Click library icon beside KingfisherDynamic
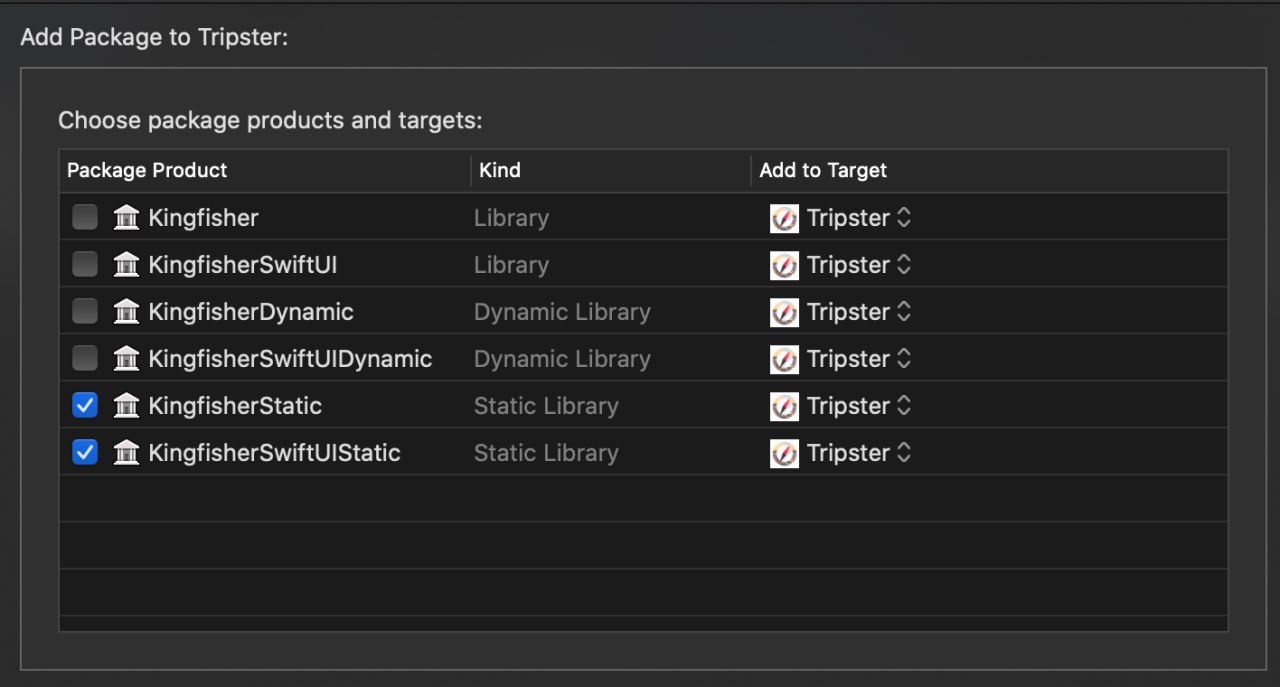1280x687 pixels. tap(126, 311)
